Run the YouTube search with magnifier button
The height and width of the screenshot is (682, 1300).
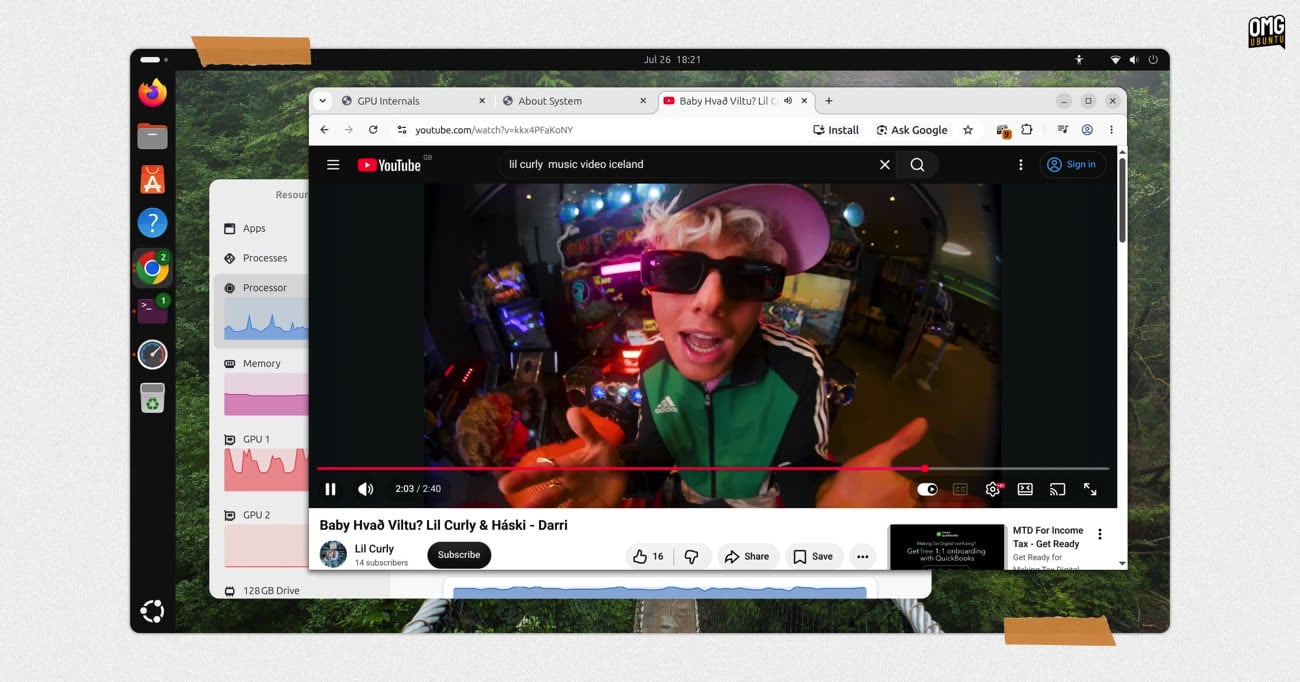click(917, 165)
